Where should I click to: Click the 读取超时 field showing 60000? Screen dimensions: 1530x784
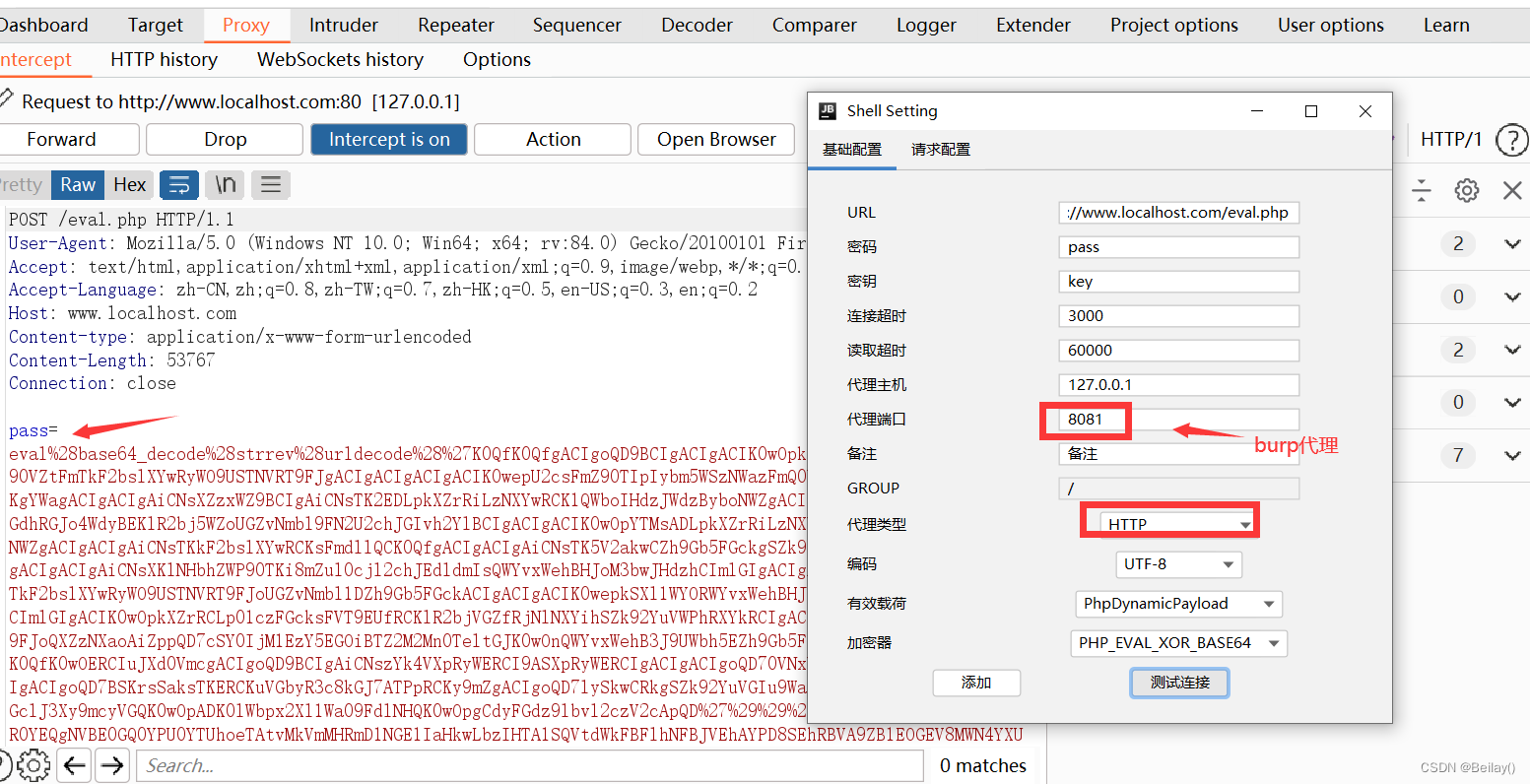pyautogui.click(x=1179, y=351)
